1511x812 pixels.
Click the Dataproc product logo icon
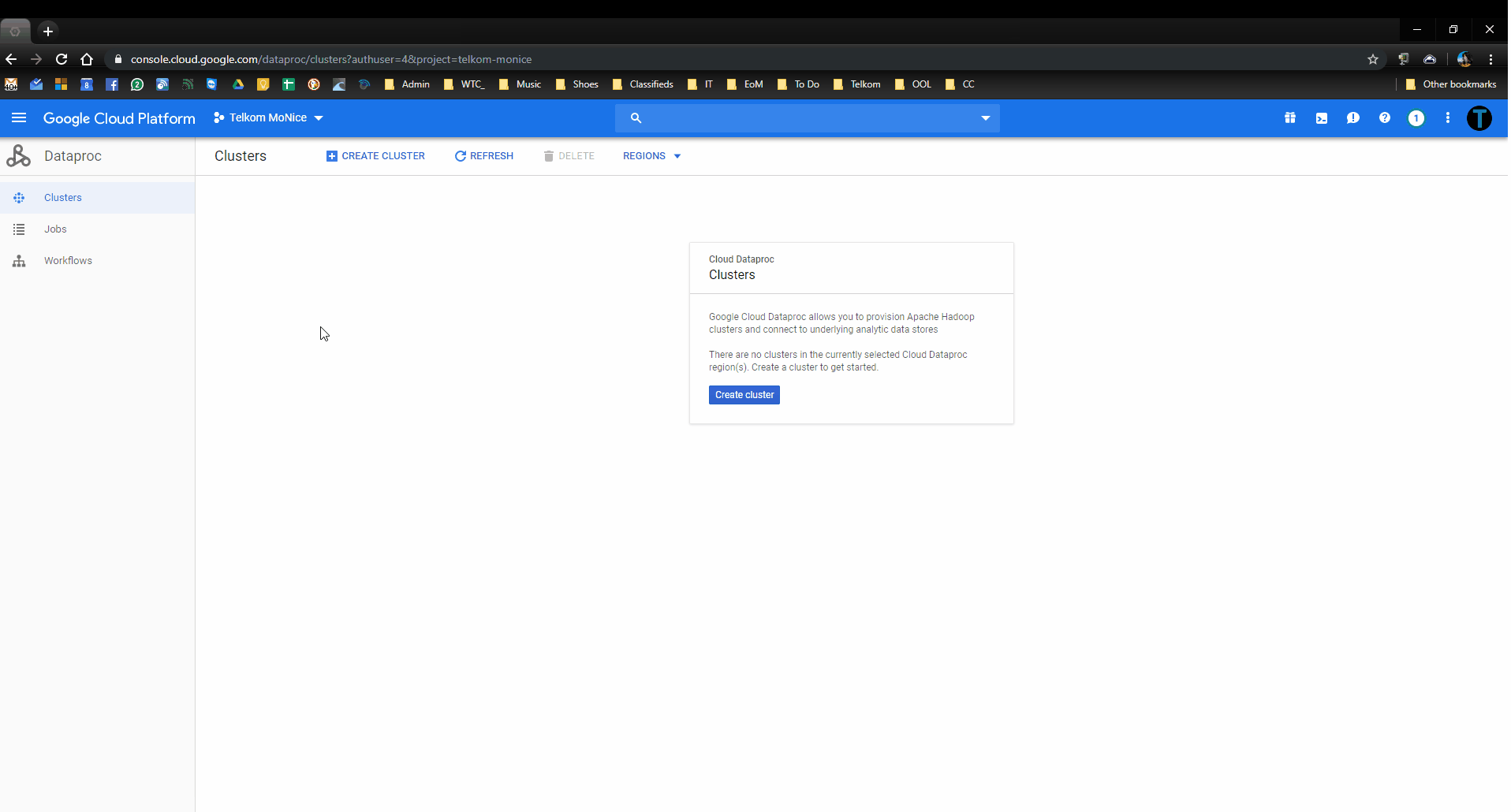[x=19, y=156]
